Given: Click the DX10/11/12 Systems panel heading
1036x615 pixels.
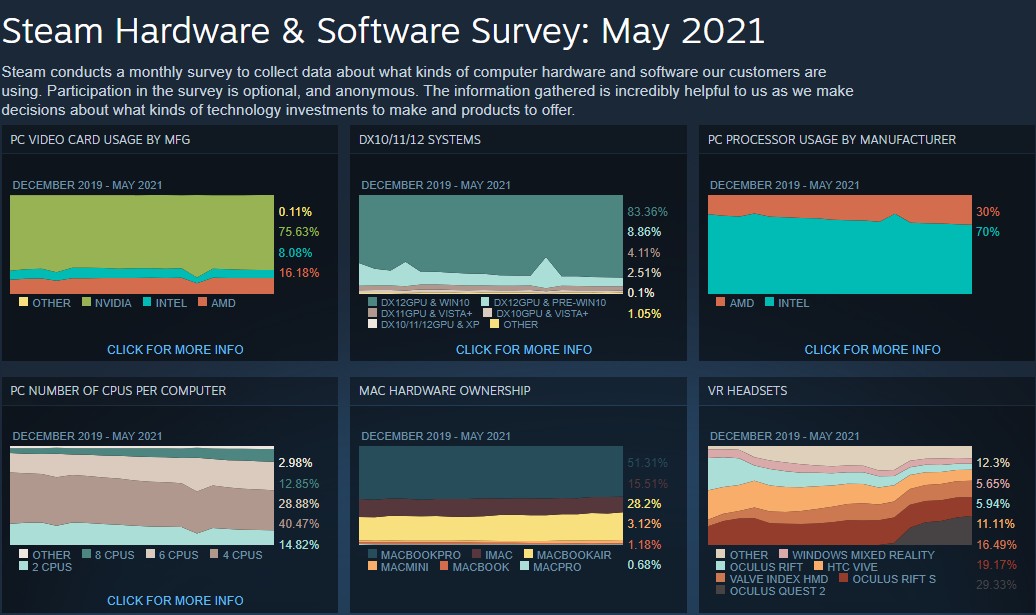Looking at the screenshot, I should coord(420,139).
